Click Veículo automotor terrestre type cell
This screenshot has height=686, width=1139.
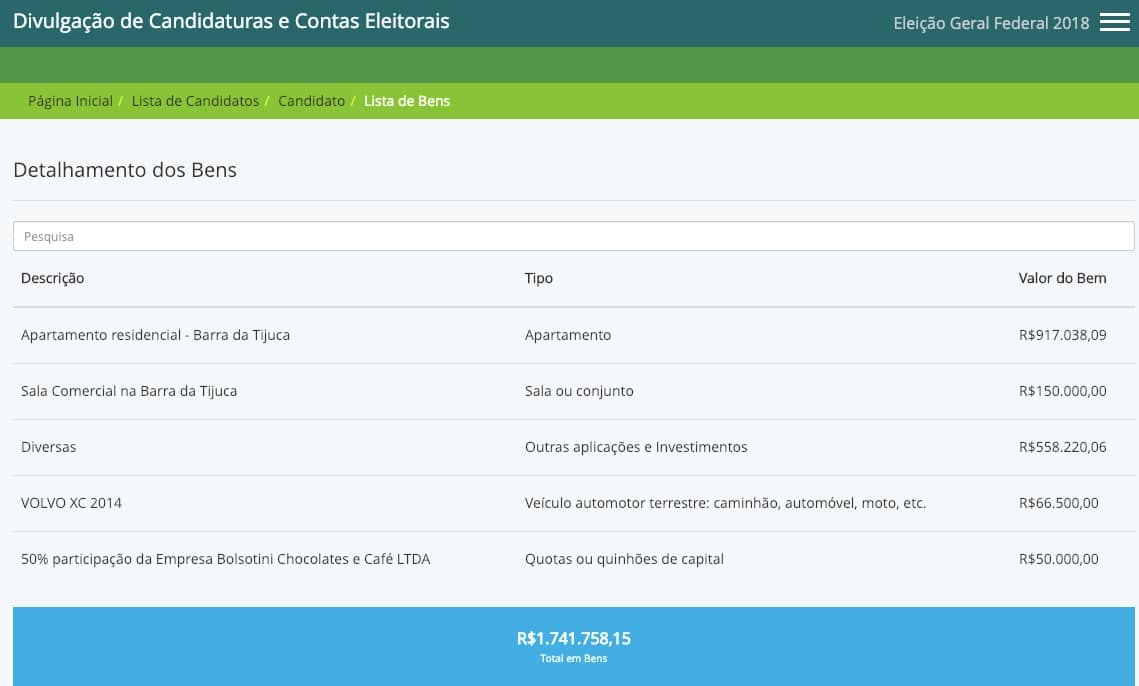(725, 503)
